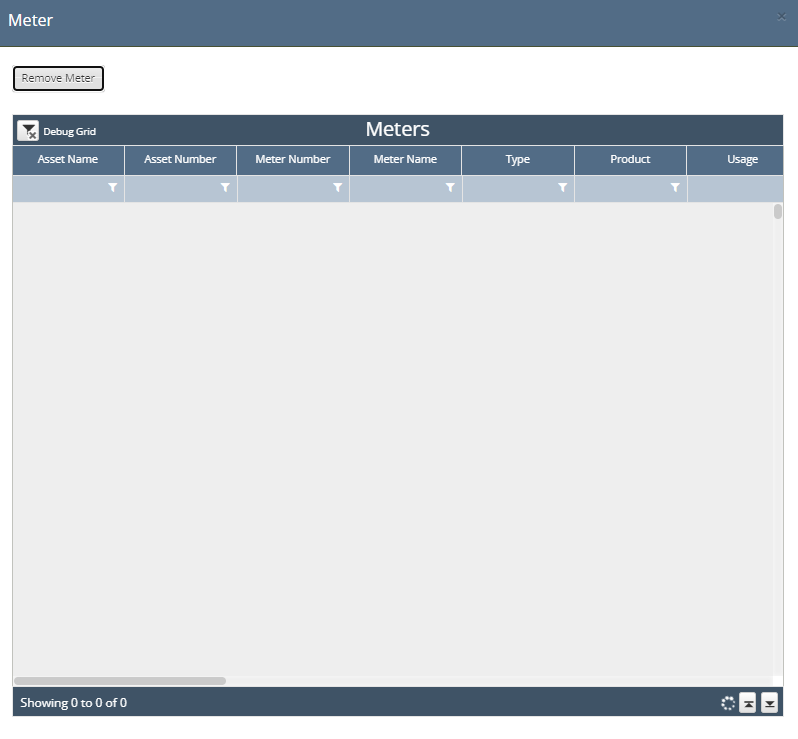The width and height of the screenshot is (798, 739).
Task: Click the Debug Grid link
Action: click(x=69, y=132)
